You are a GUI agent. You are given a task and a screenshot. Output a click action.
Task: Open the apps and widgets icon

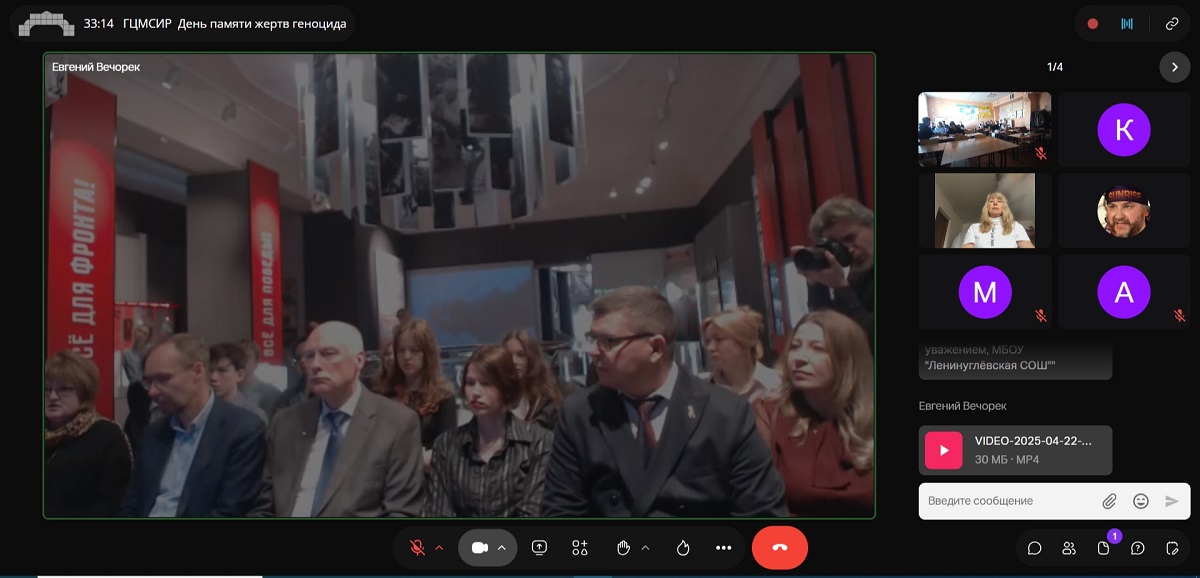[x=580, y=548]
